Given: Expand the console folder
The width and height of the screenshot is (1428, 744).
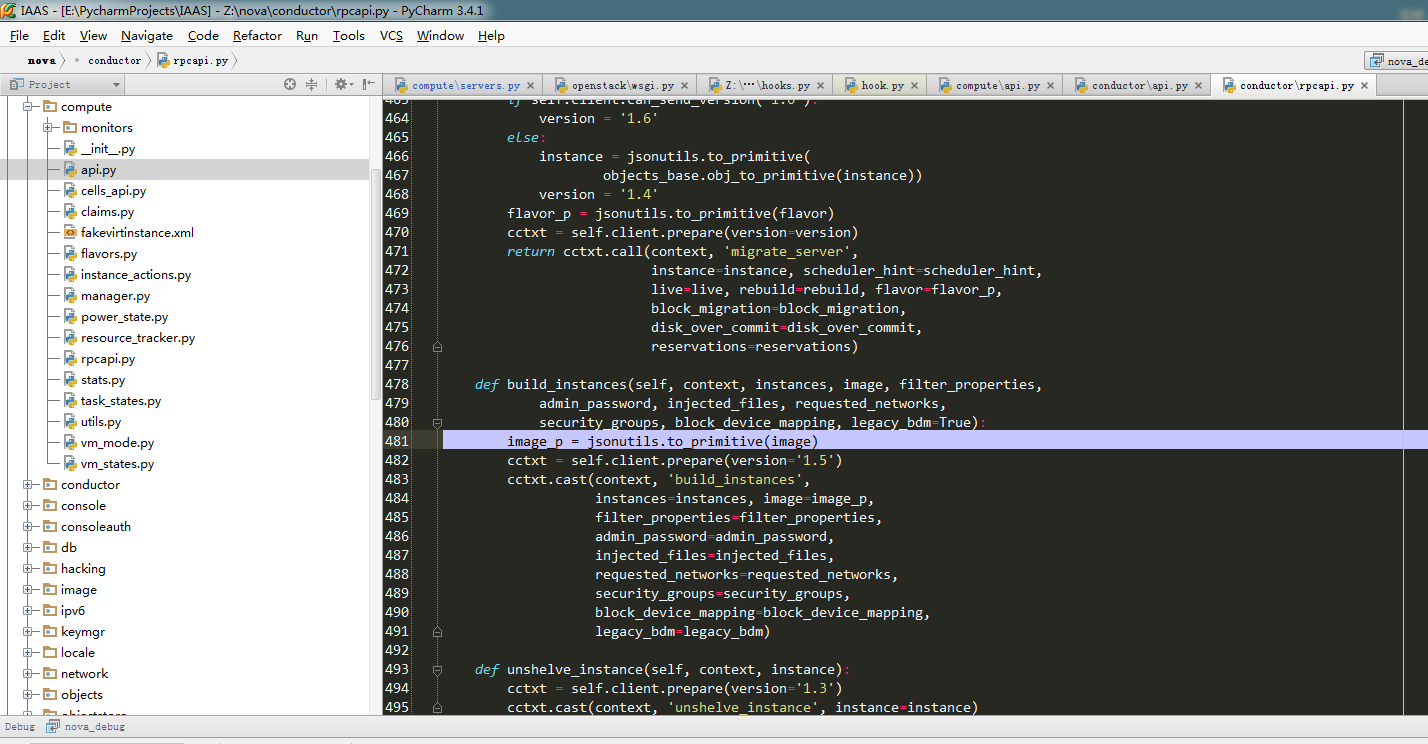Looking at the screenshot, I should pyautogui.click(x=29, y=505).
